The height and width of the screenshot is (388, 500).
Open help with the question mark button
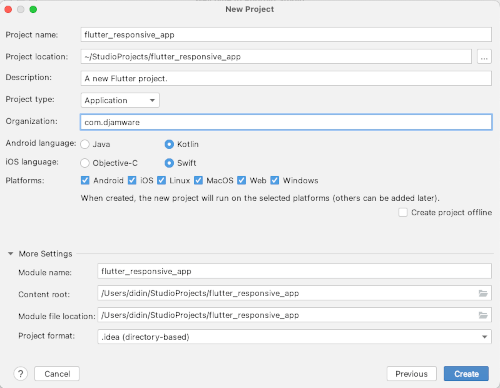[20, 374]
